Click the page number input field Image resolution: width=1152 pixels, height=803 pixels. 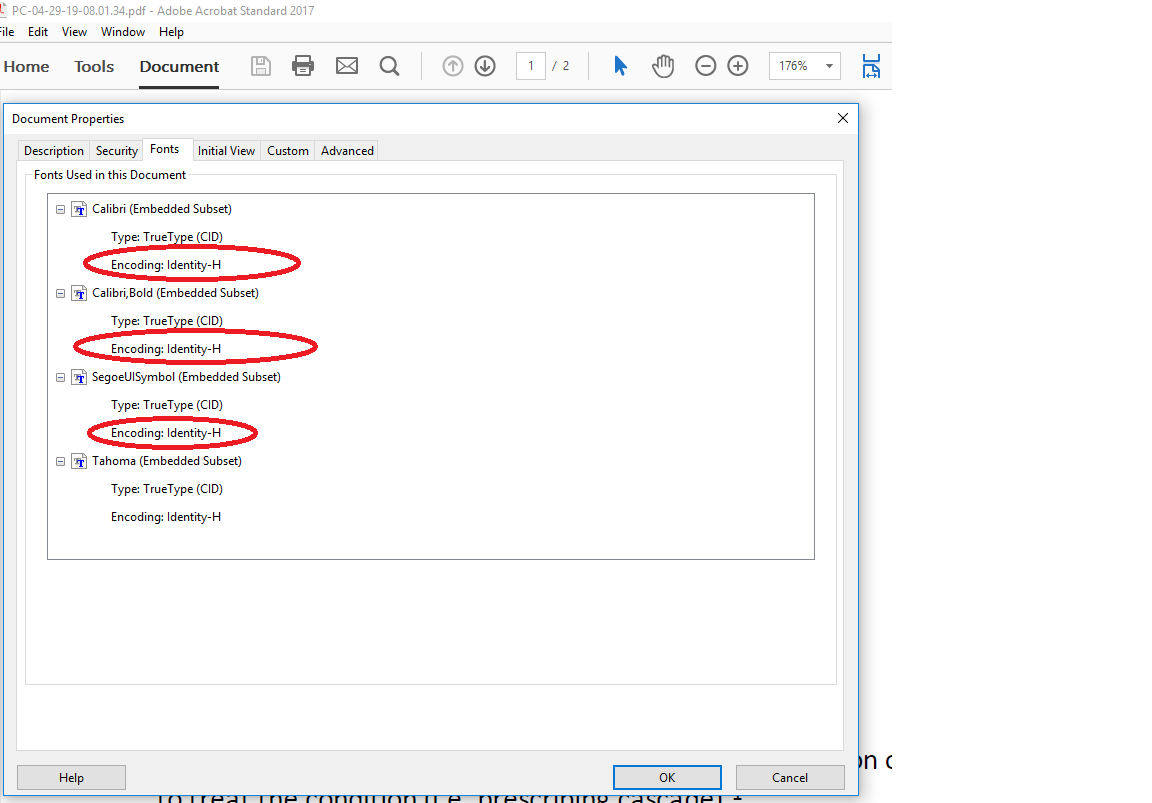click(x=530, y=66)
